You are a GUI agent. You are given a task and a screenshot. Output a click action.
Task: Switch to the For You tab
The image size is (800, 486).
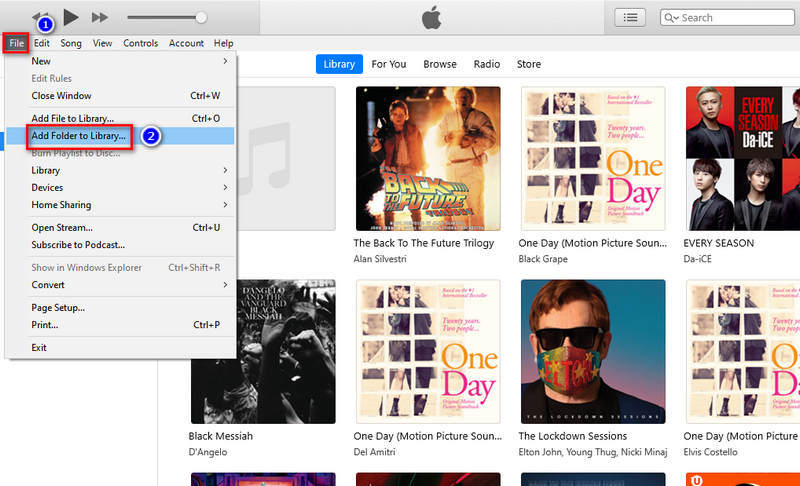[x=389, y=64]
